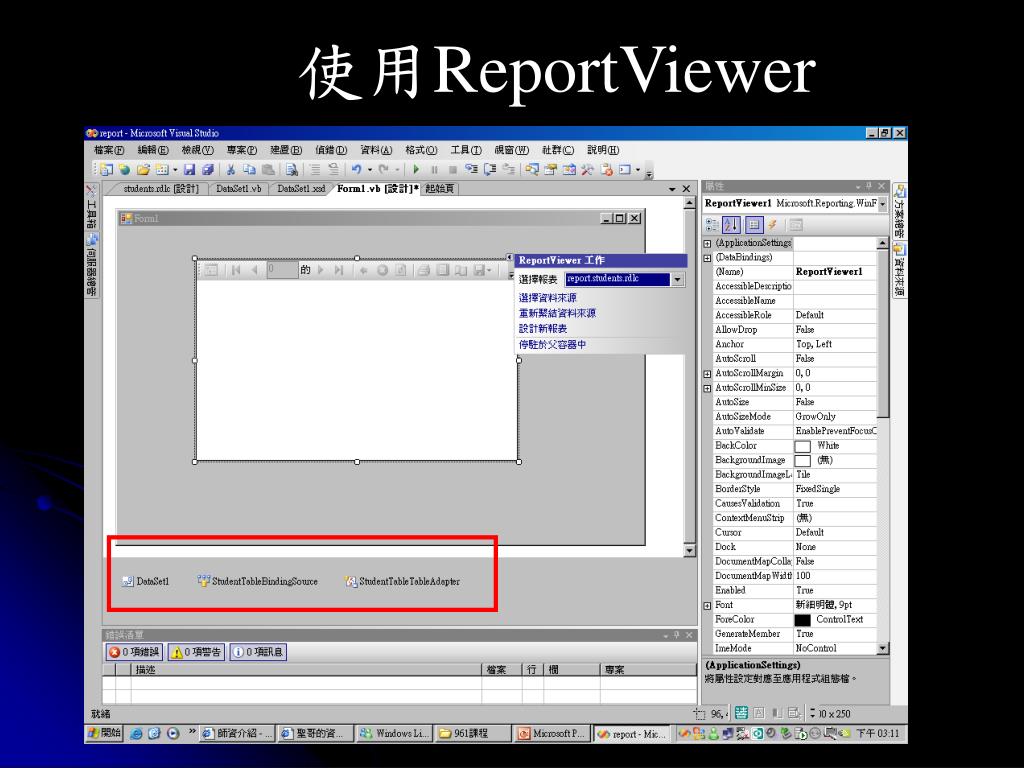1024x768 pixels.
Task: Switch to students.rdlc [設計] tab
Action: (x=161, y=189)
